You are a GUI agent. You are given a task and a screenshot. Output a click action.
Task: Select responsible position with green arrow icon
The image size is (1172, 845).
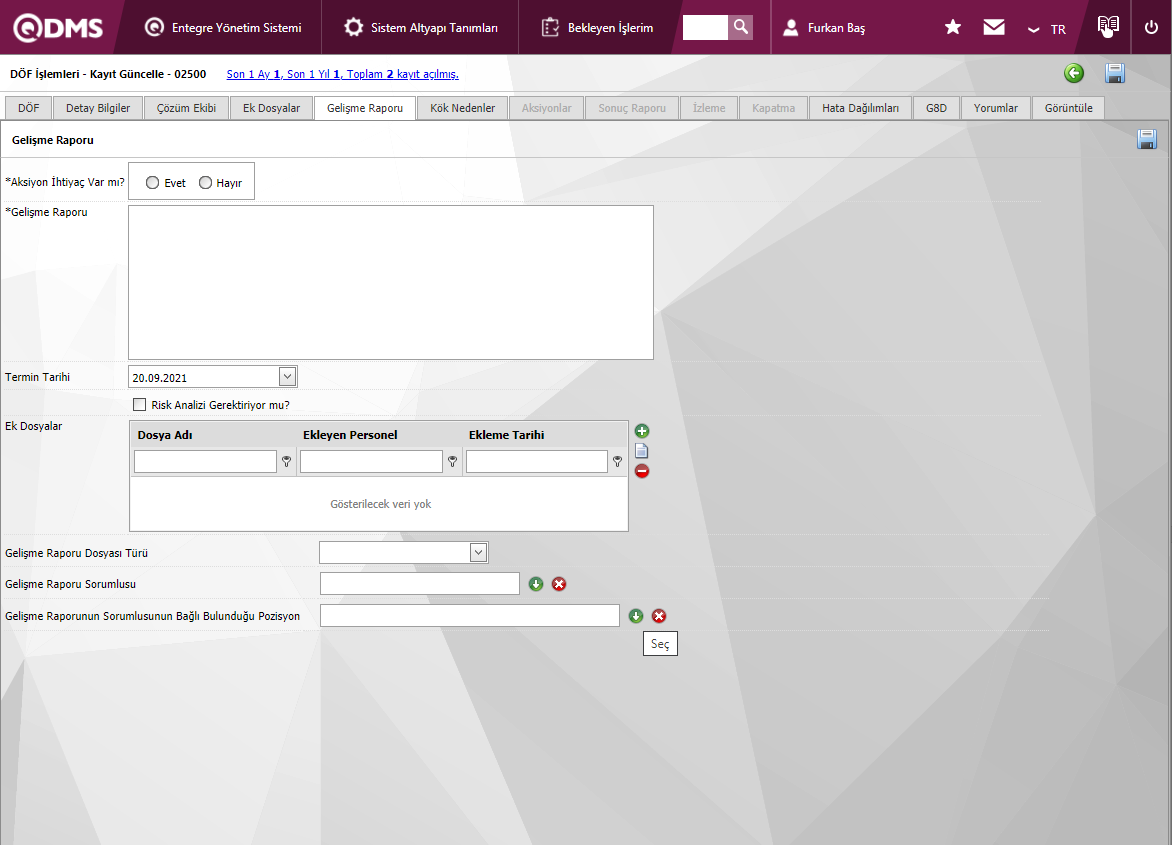636,616
